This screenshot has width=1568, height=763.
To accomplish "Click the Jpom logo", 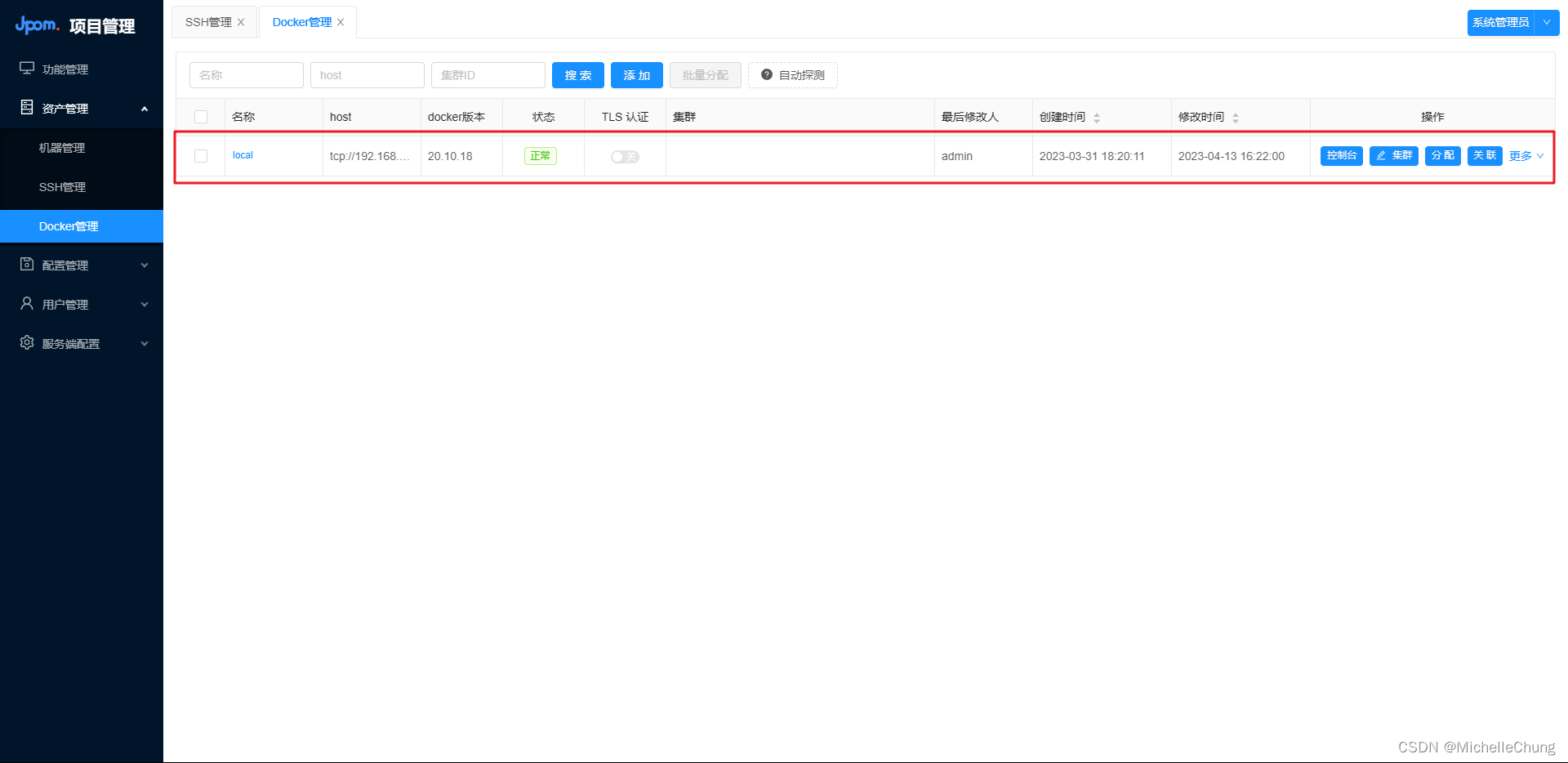I will pos(38,25).
